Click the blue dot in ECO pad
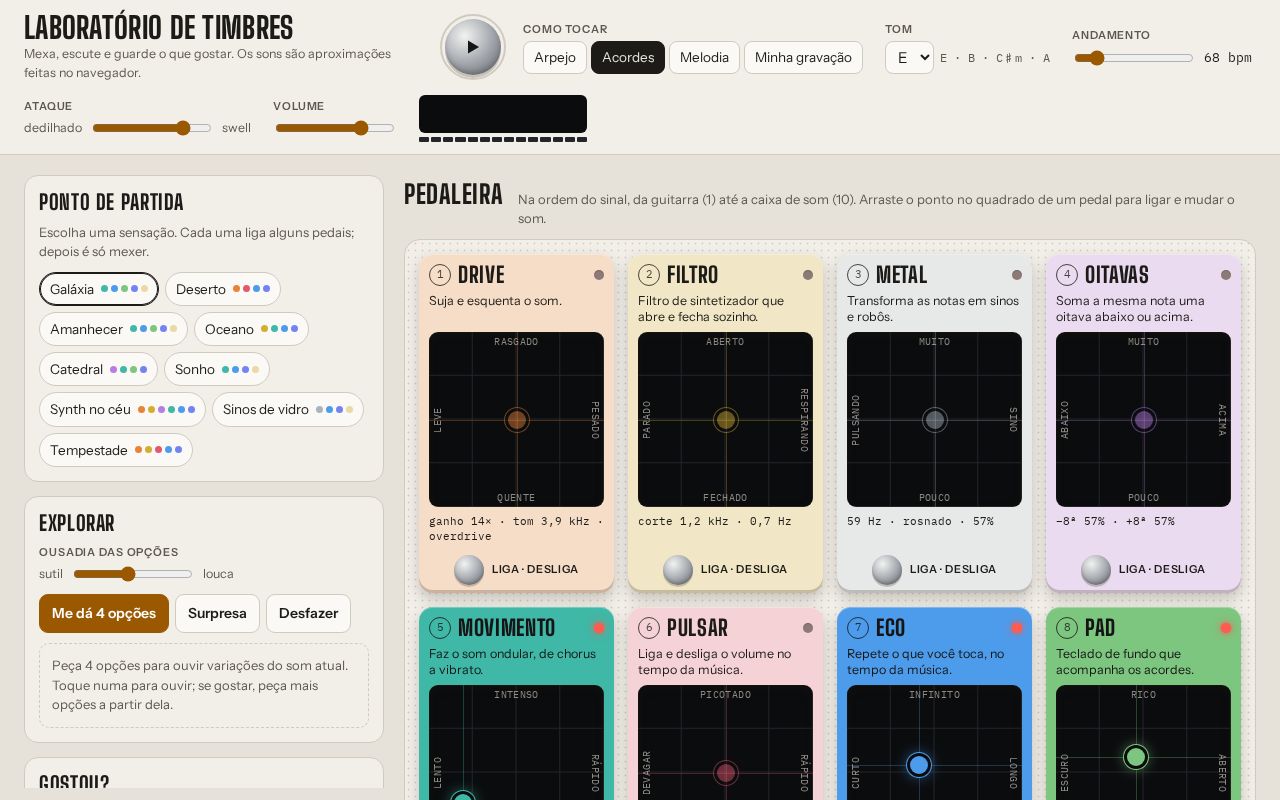Image resolution: width=1280 pixels, height=800 pixels. [x=919, y=765]
